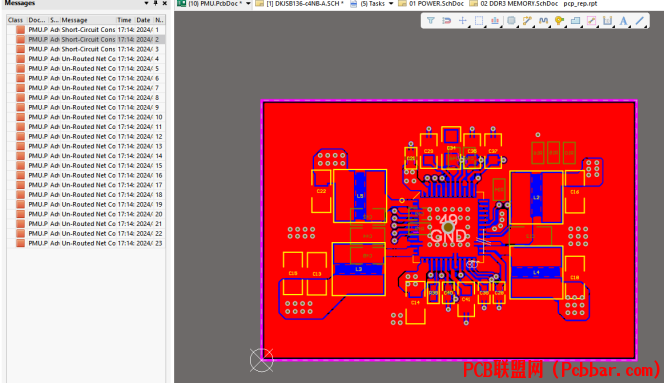Click the Message column header
665x384 pixels.
coord(74,20)
